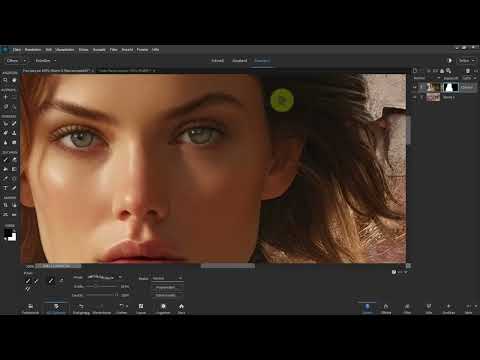
Task: Open the Filter menu in menu bar
Action: 114,50
